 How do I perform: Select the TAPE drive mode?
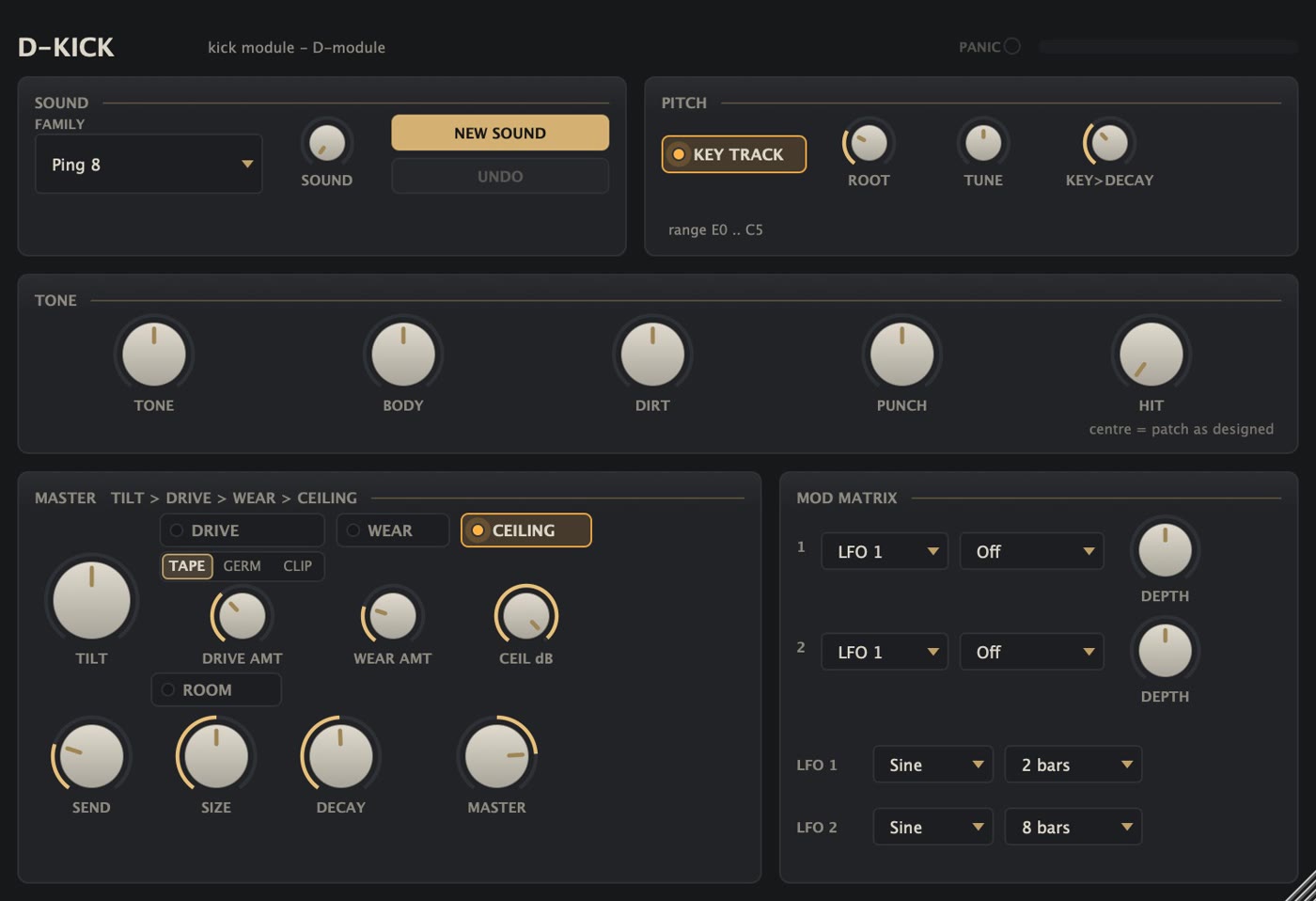[187, 566]
